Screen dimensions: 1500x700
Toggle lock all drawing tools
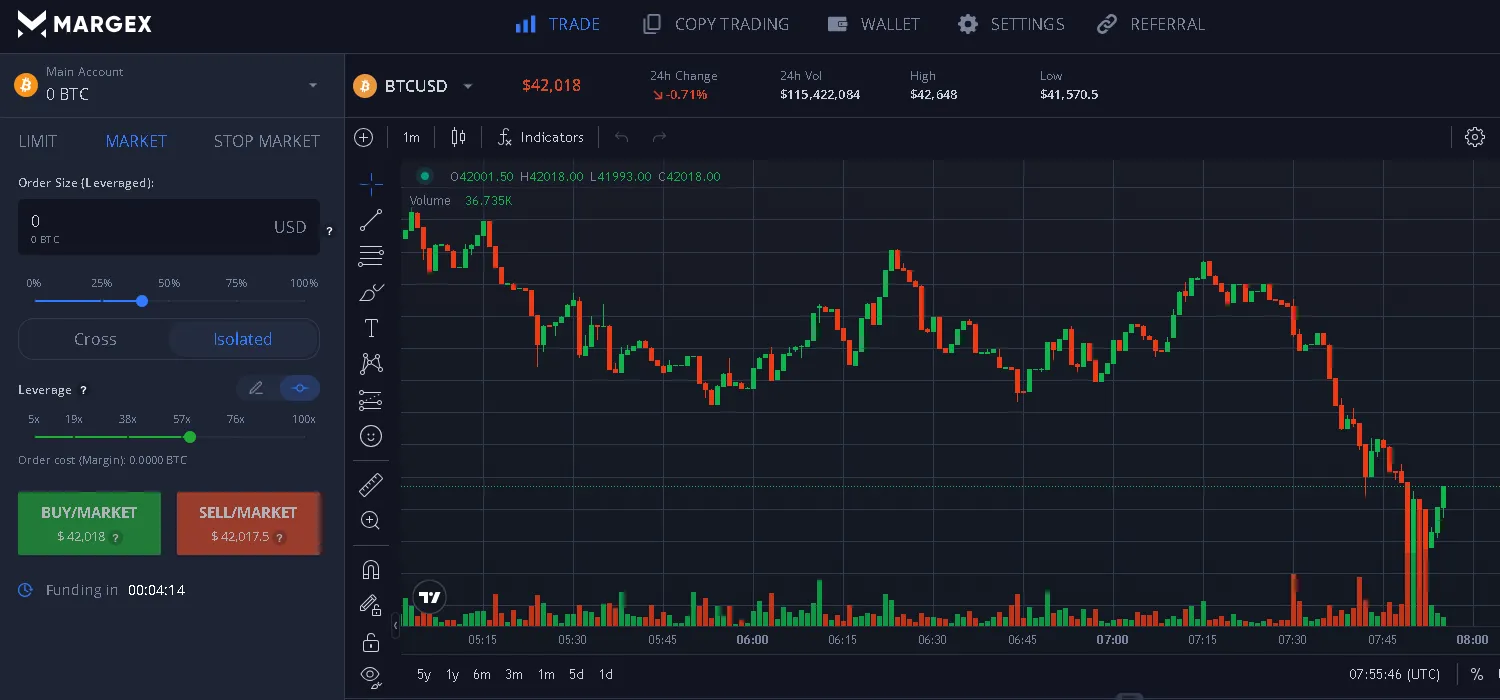tap(371, 642)
